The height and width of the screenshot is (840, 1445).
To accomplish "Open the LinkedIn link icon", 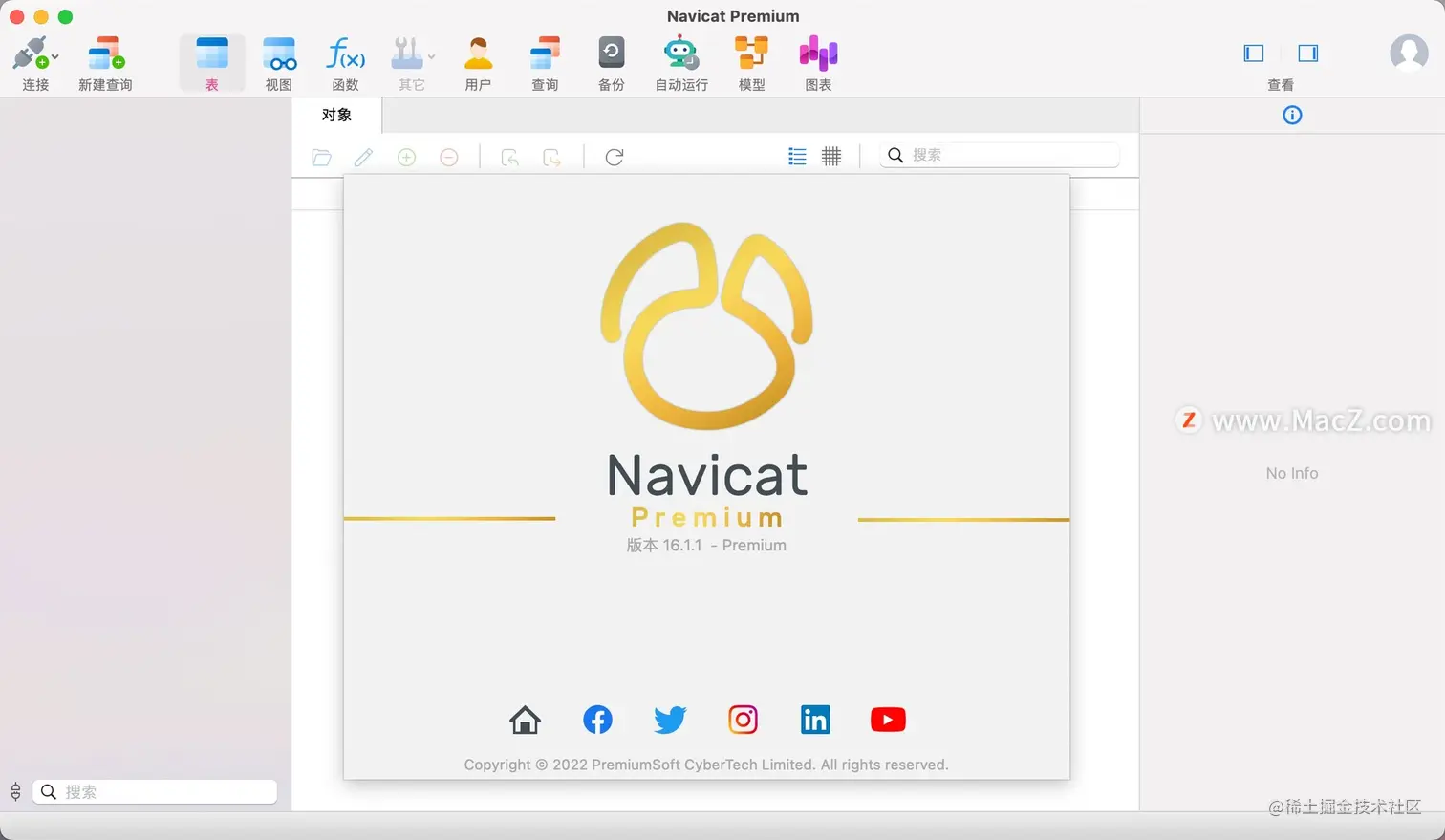I will tap(815, 720).
